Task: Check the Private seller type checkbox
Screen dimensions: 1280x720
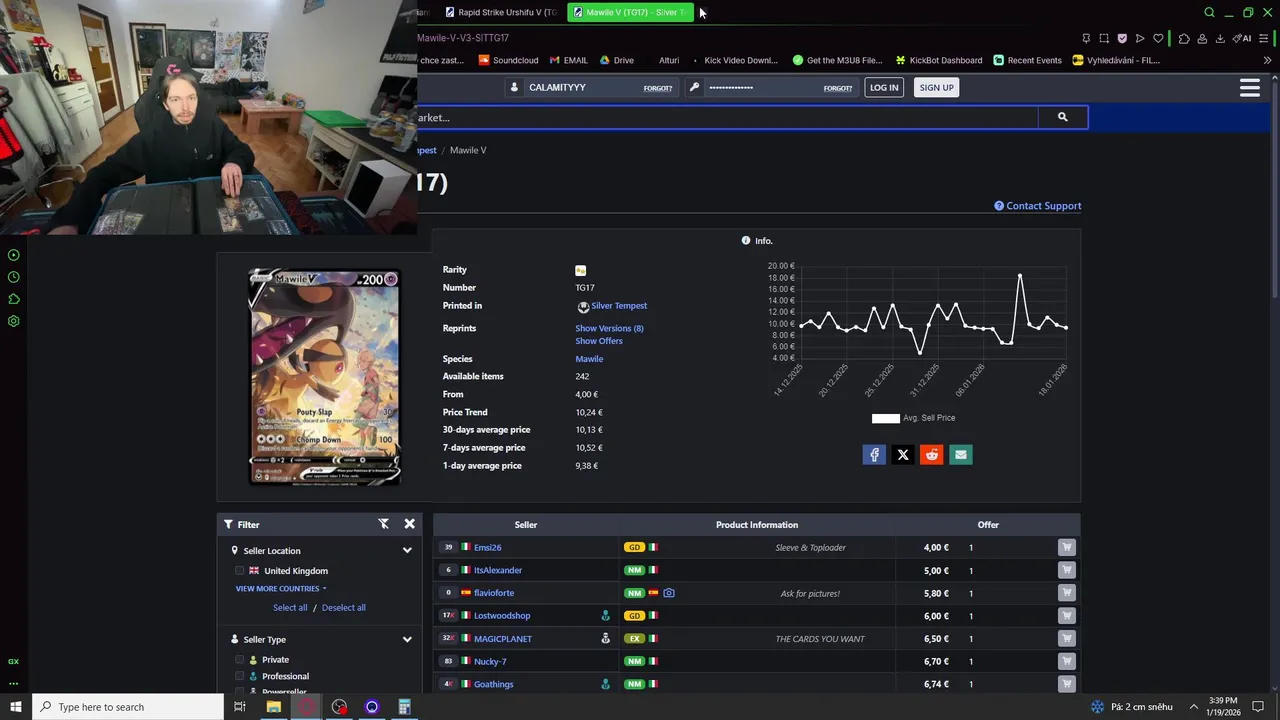Action: 240,660
